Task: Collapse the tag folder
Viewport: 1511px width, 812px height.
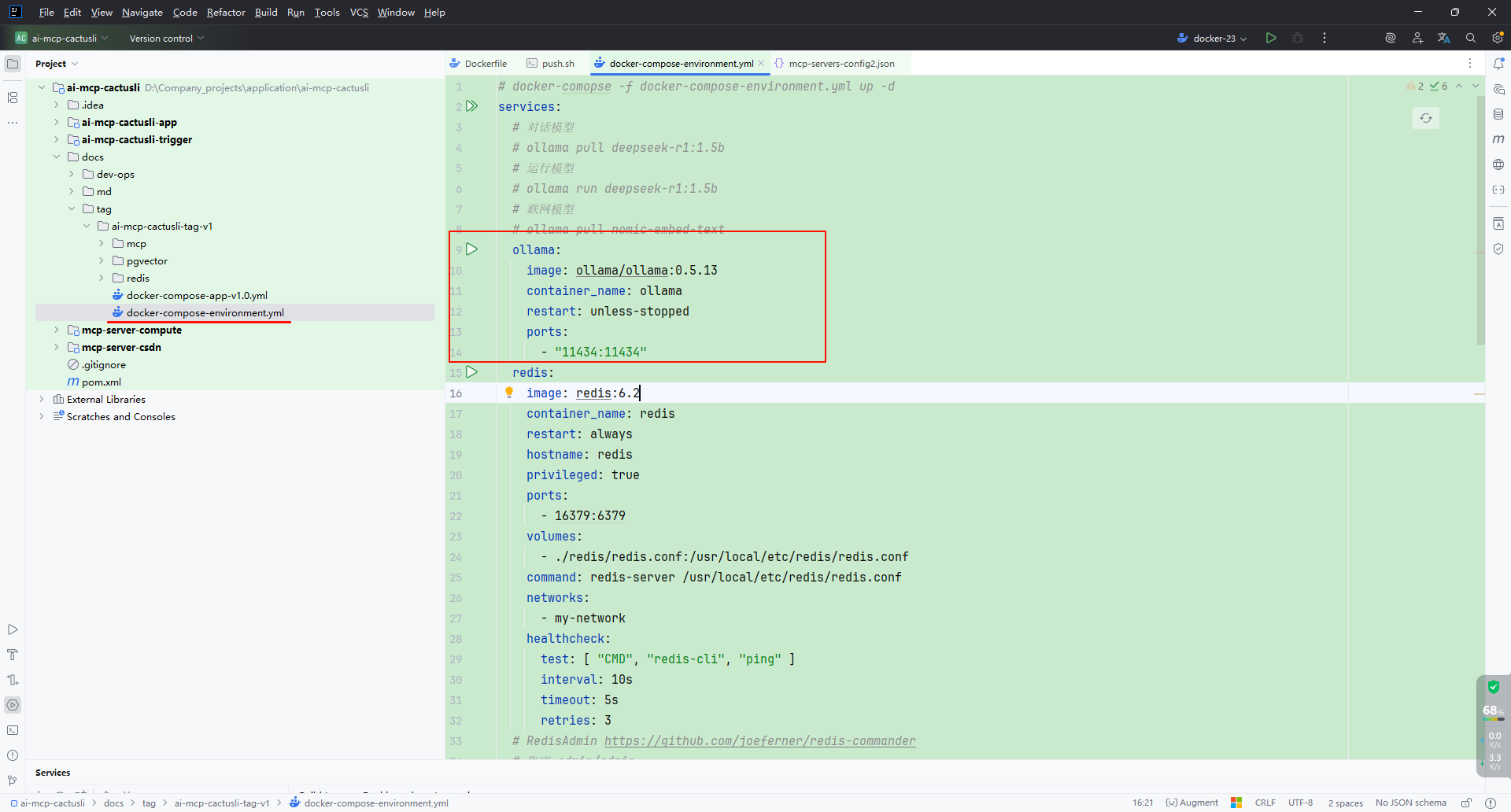Action: (x=72, y=209)
